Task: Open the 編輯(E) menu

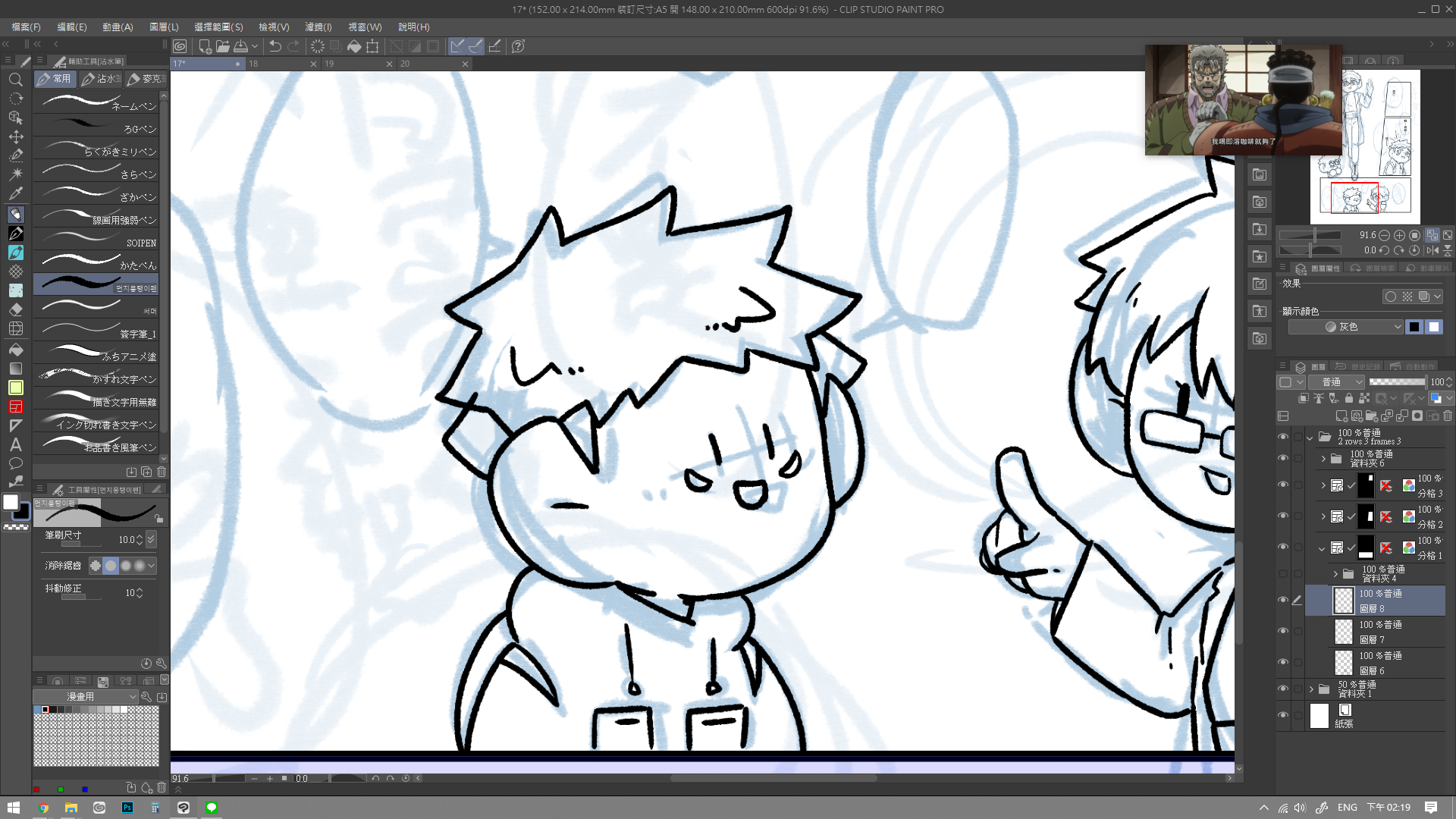Action: pyautogui.click(x=72, y=27)
